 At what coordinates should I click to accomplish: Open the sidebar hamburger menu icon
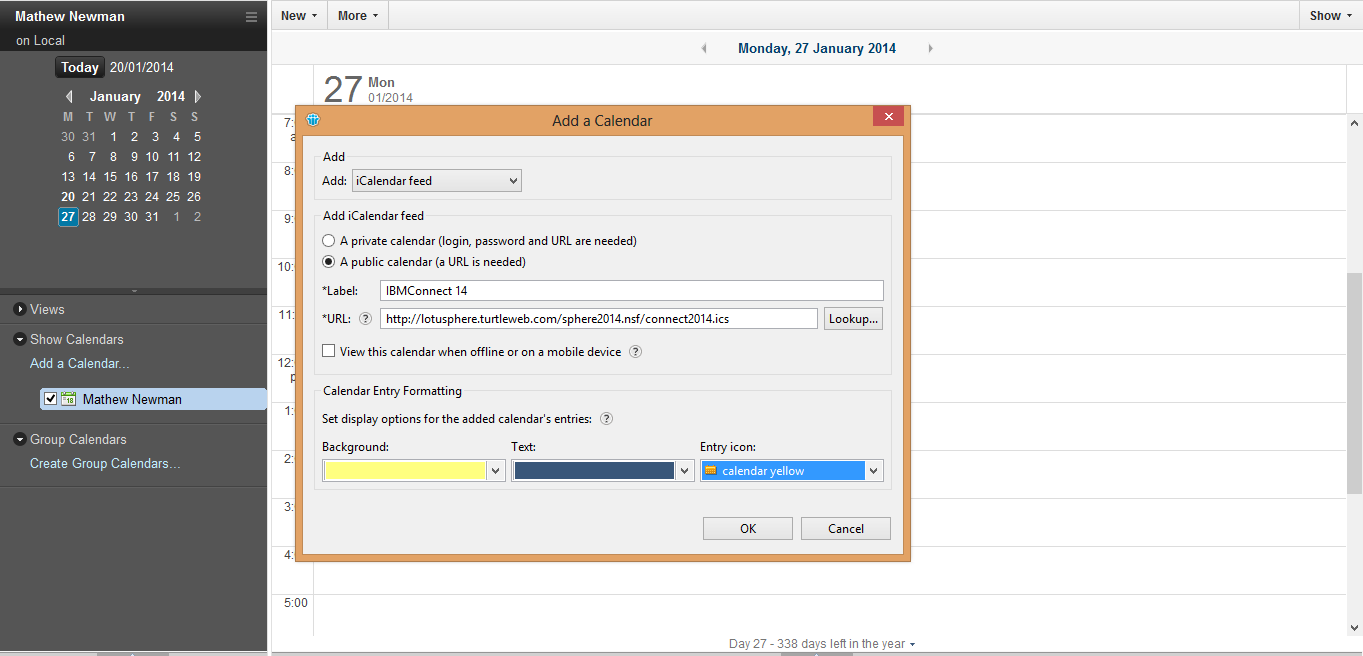click(251, 17)
